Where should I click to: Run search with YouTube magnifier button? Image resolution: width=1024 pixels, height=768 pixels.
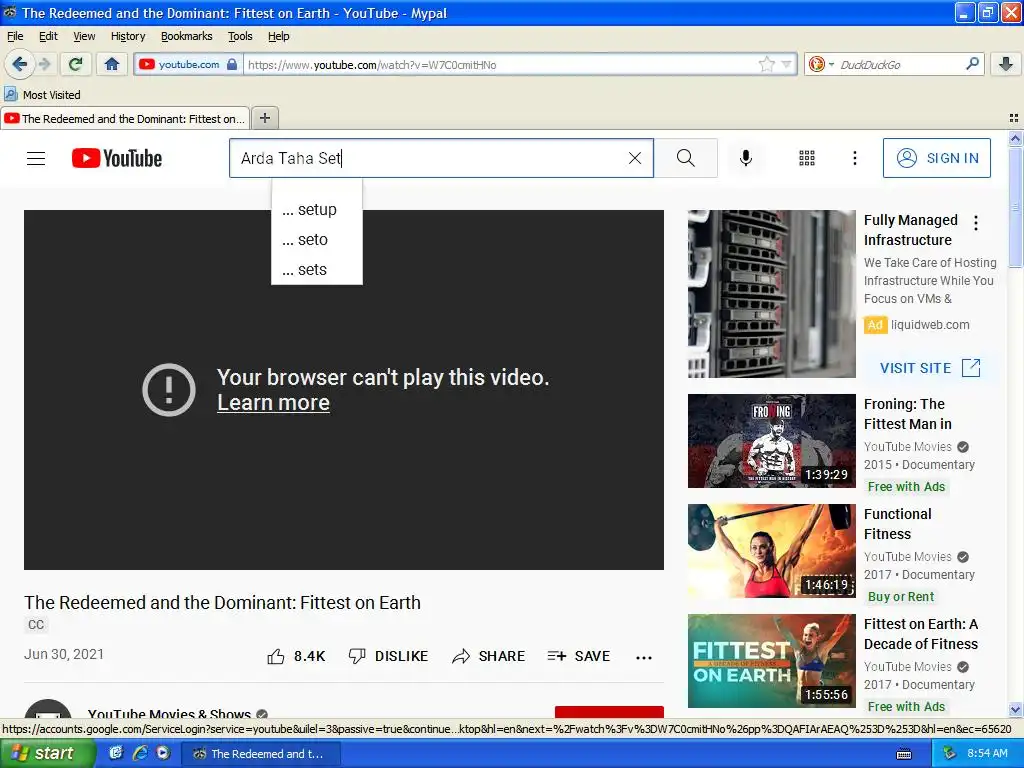coord(686,158)
